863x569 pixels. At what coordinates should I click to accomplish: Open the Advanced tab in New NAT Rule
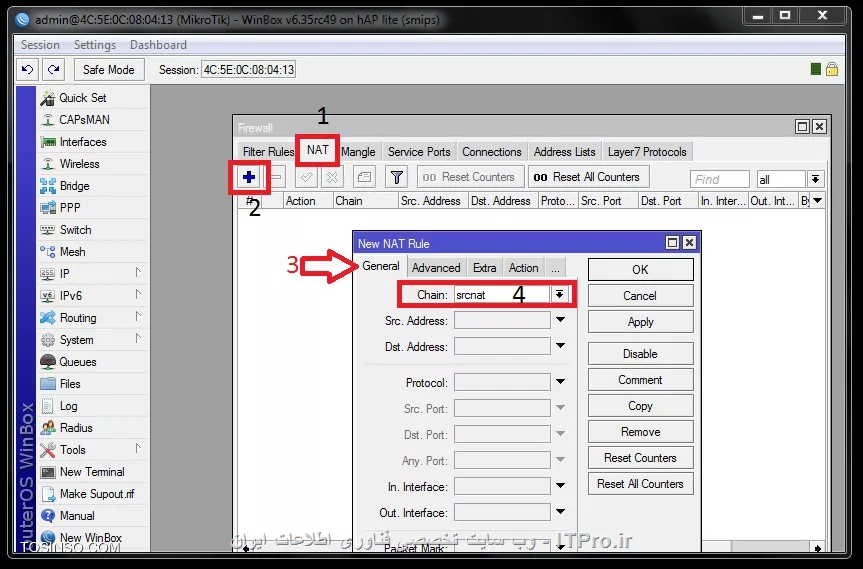436,268
